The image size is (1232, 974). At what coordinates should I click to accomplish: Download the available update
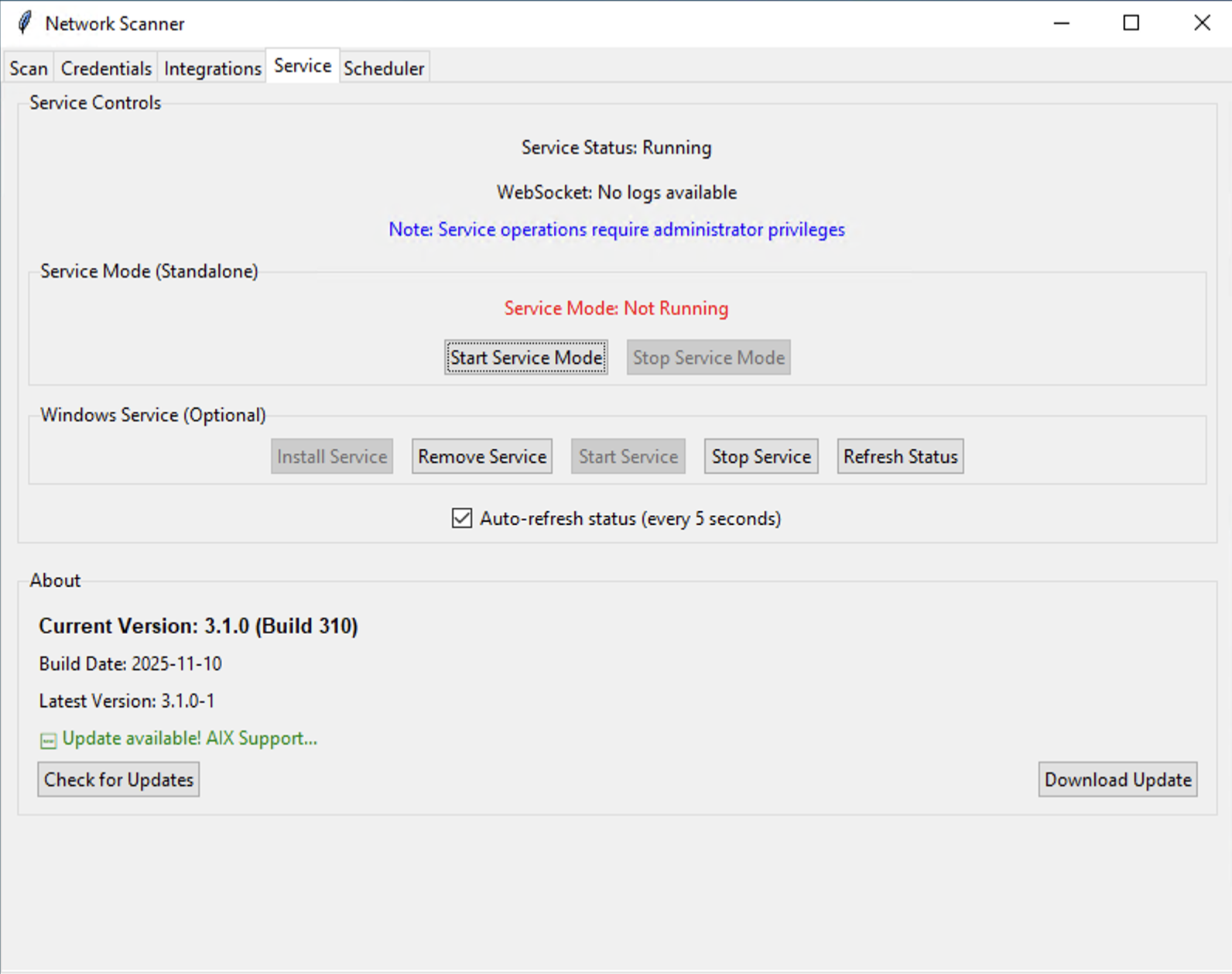[x=1117, y=779]
